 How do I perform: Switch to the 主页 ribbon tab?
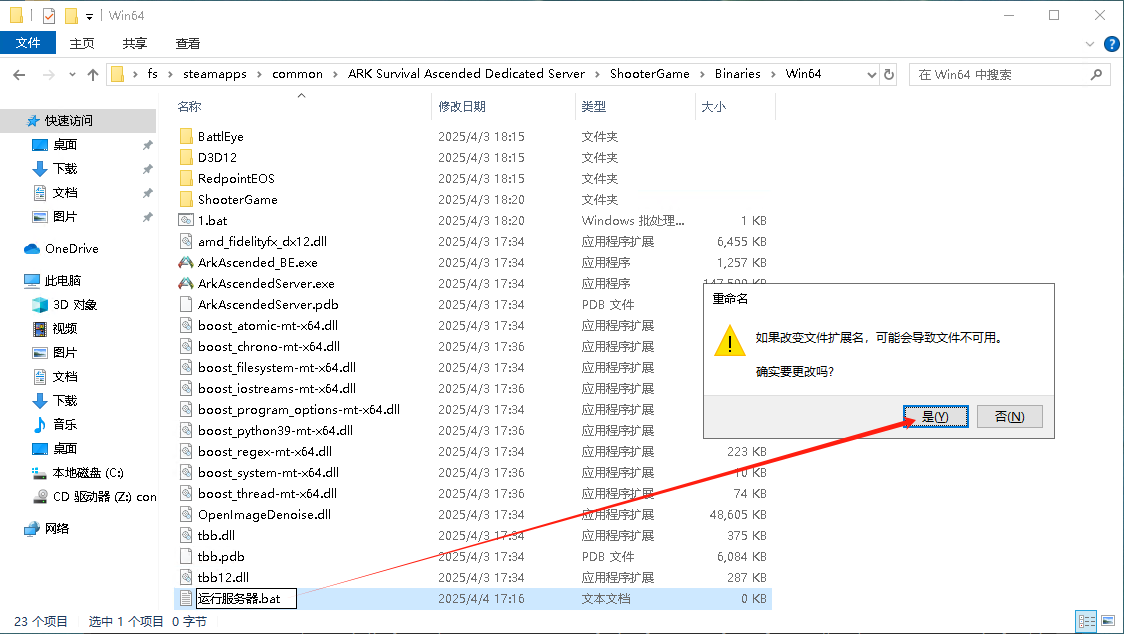click(x=82, y=44)
